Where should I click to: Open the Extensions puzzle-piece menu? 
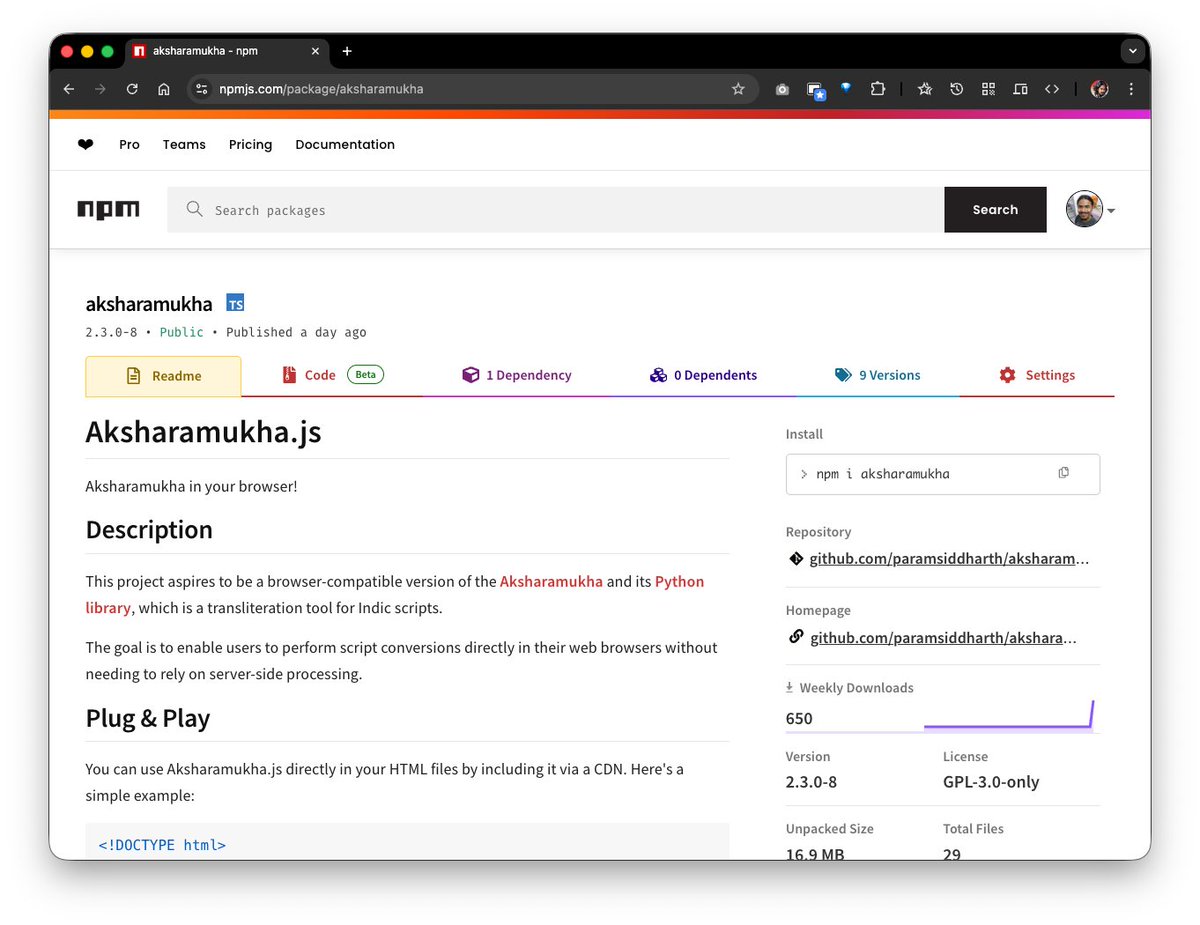[x=877, y=89]
